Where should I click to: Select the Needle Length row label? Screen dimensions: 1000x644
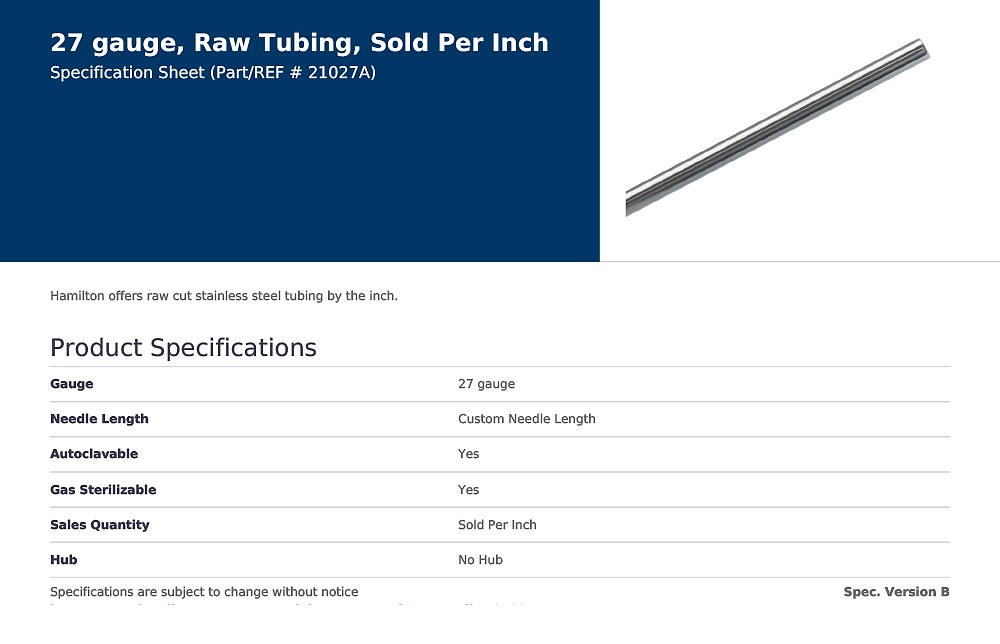(x=99, y=419)
